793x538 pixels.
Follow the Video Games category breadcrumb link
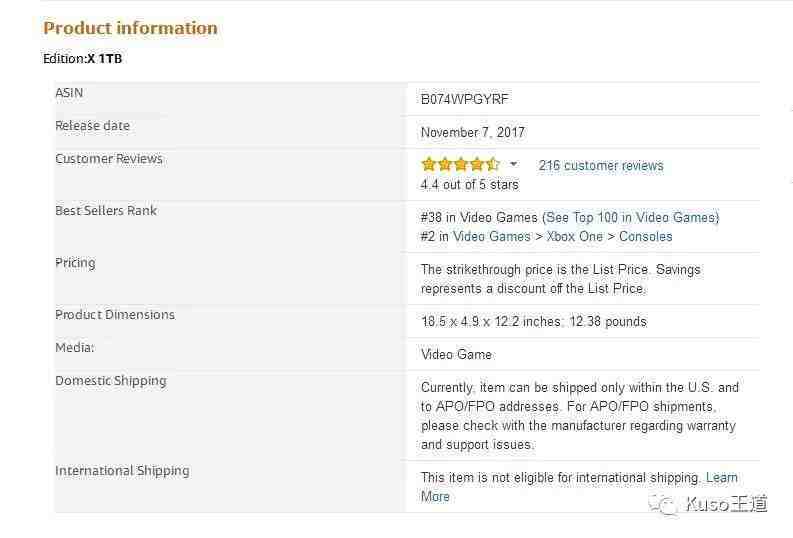[492, 236]
